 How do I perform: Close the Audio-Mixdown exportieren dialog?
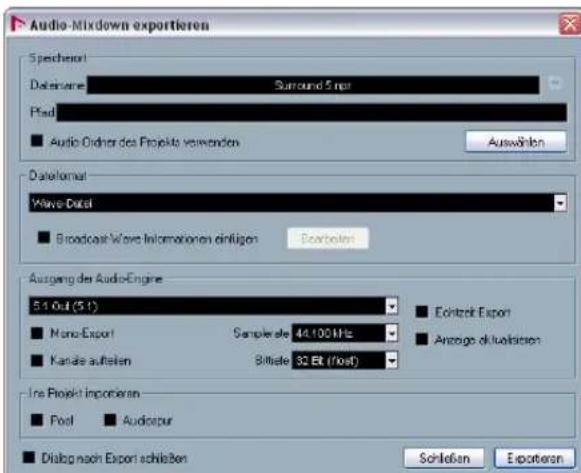click(x=570, y=24)
